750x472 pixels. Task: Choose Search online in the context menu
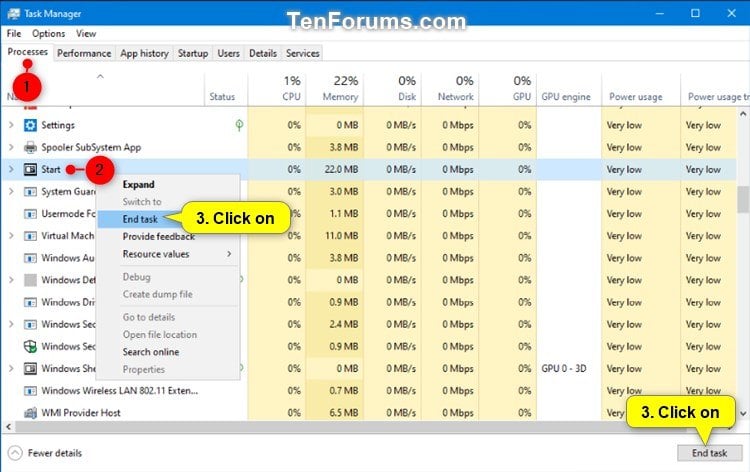point(151,352)
